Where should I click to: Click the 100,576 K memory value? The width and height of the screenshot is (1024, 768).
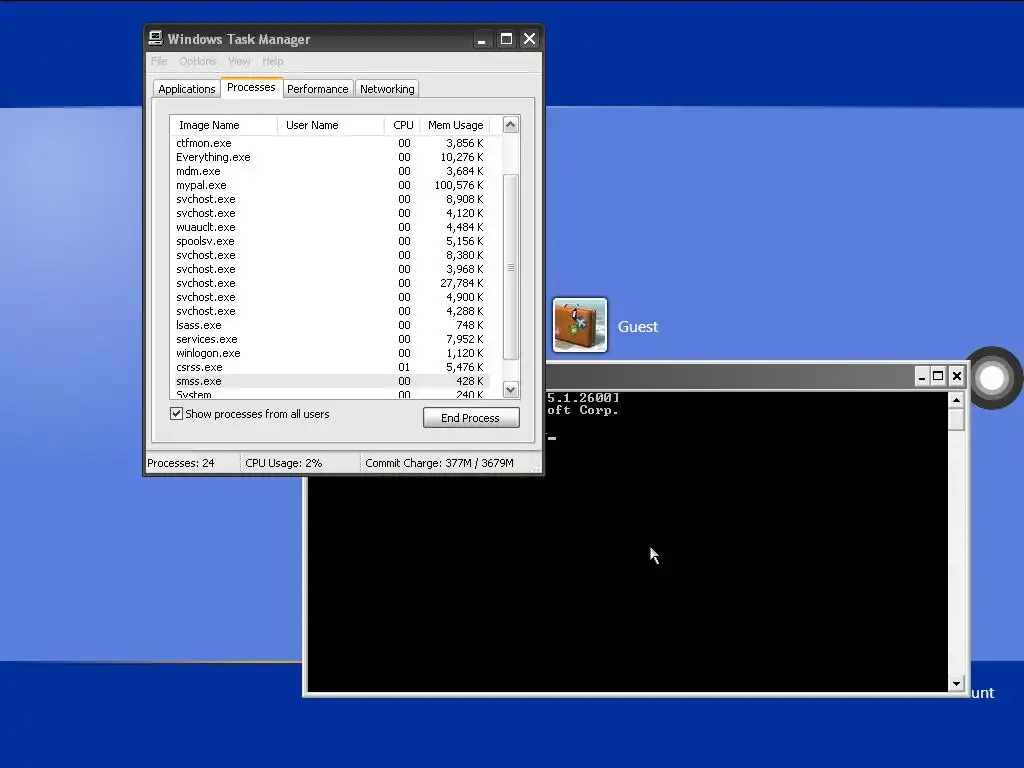459,185
